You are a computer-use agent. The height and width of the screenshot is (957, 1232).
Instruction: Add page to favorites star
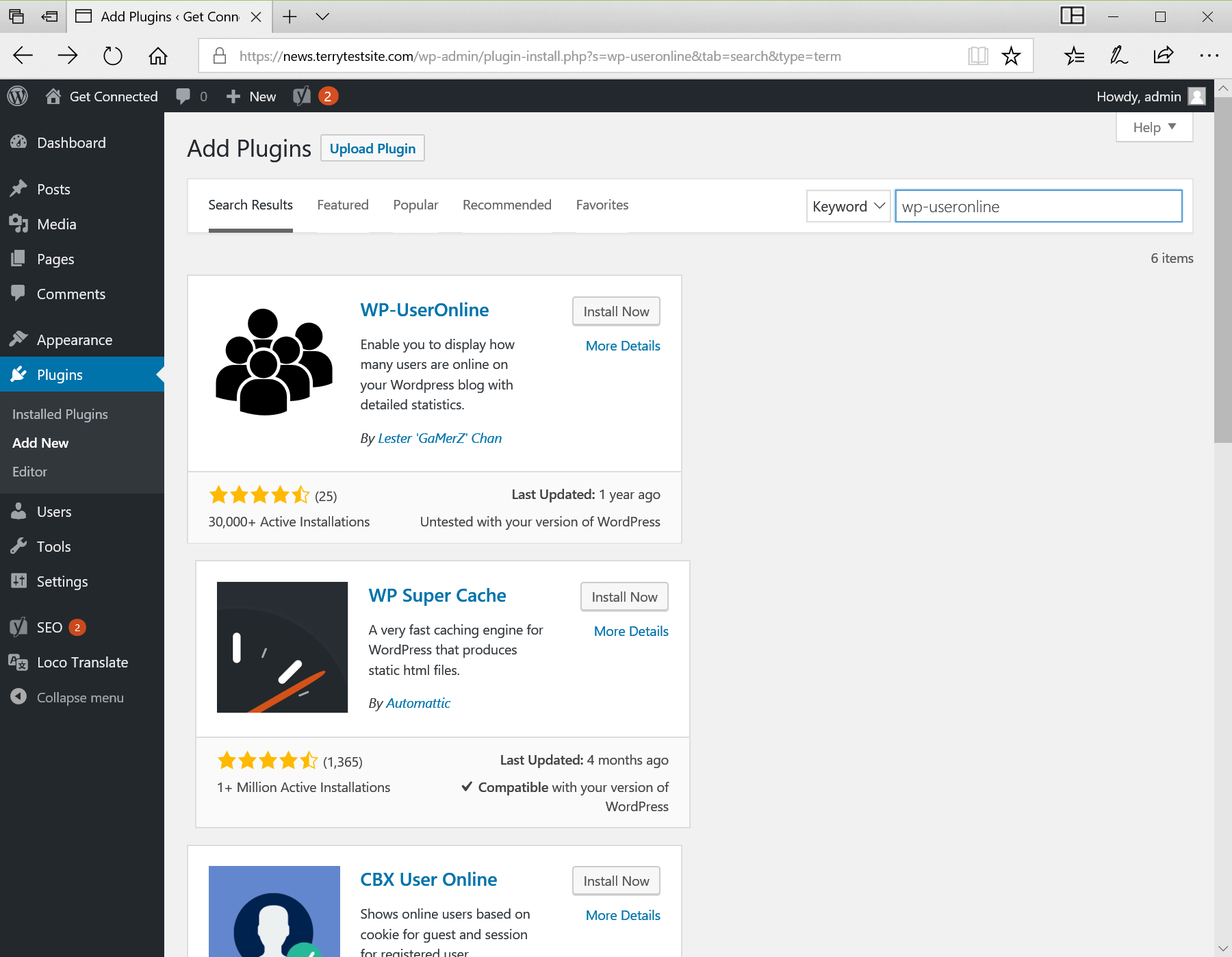(x=1011, y=55)
